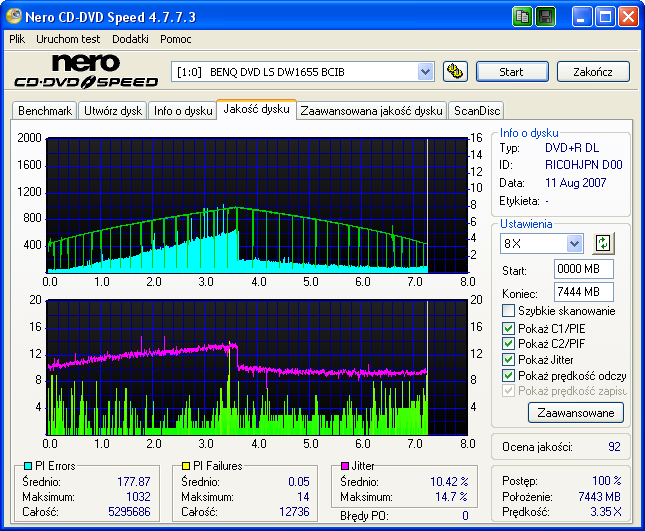Click disabled Pokaż prędkość zapisu checkbox
Viewport: 645px width, 531px height.
(x=508, y=391)
